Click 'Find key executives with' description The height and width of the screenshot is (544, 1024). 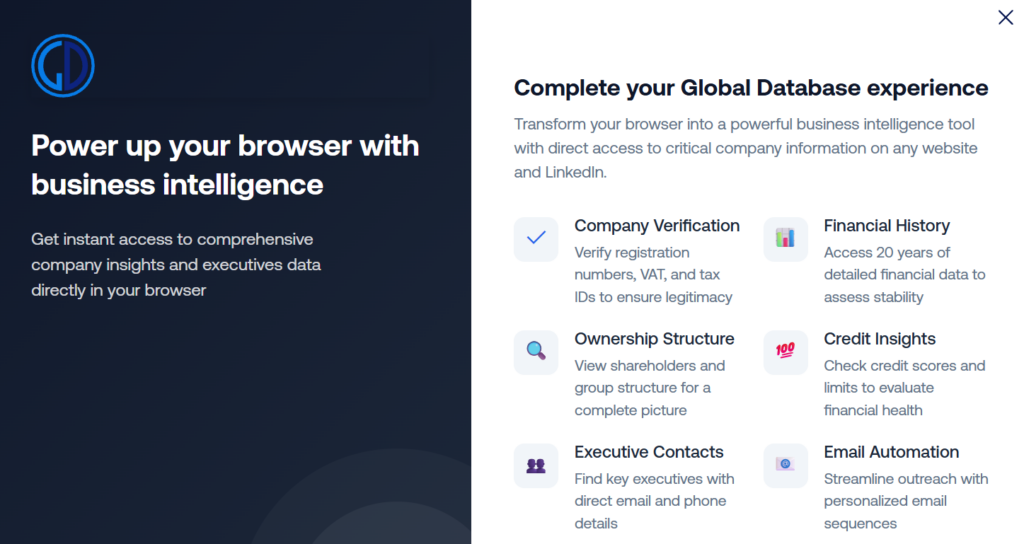tap(654, 501)
